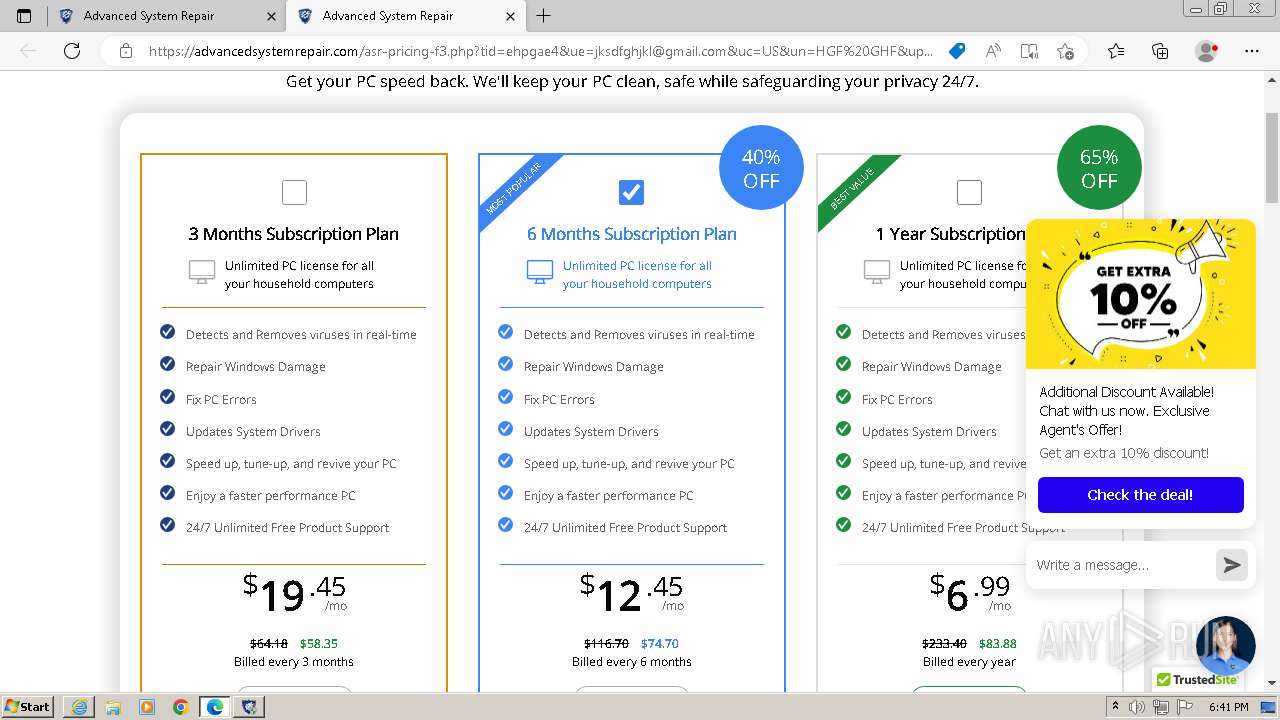Viewport: 1280px width, 720px height.
Task: Click the "Write a message..." chat field
Action: click(1118, 565)
